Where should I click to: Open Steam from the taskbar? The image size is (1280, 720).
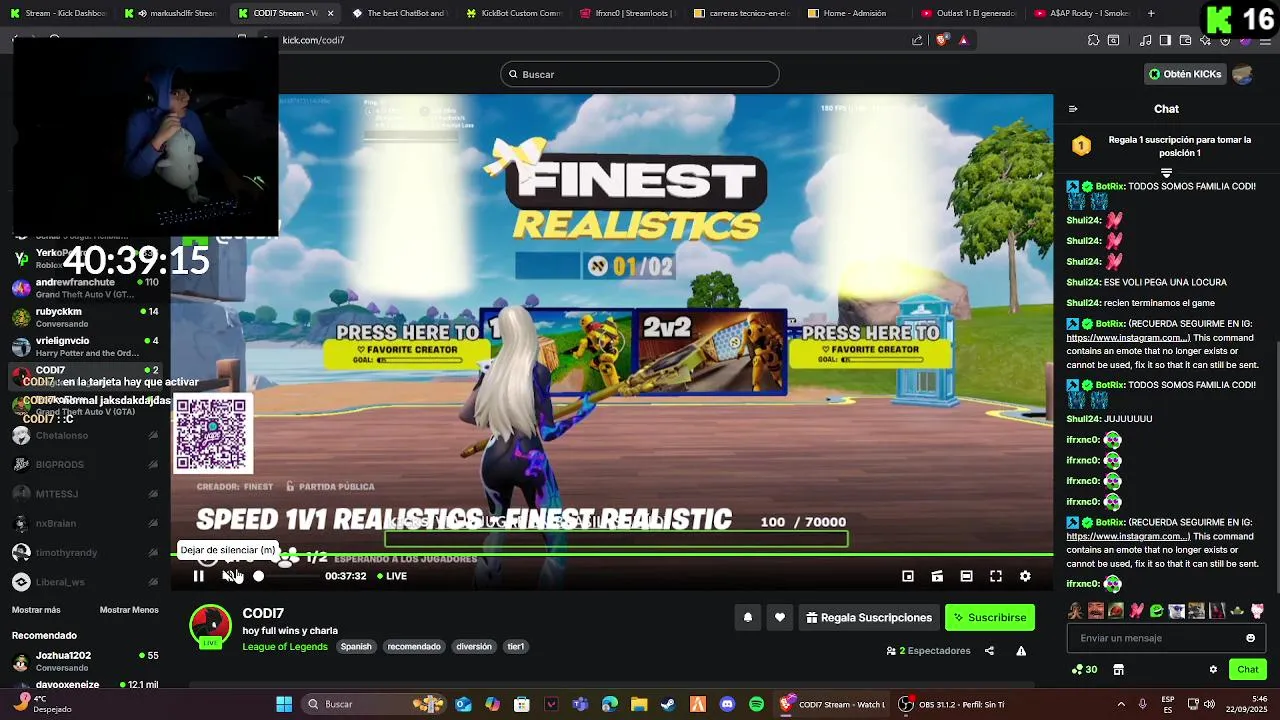point(668,704)
